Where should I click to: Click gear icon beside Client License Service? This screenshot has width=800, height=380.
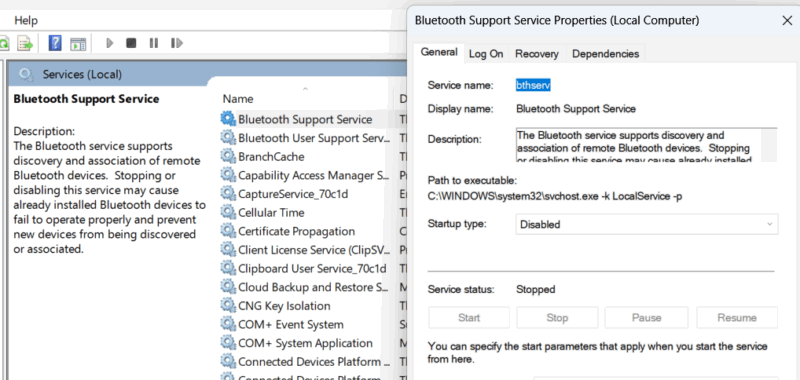pos(228,250)
